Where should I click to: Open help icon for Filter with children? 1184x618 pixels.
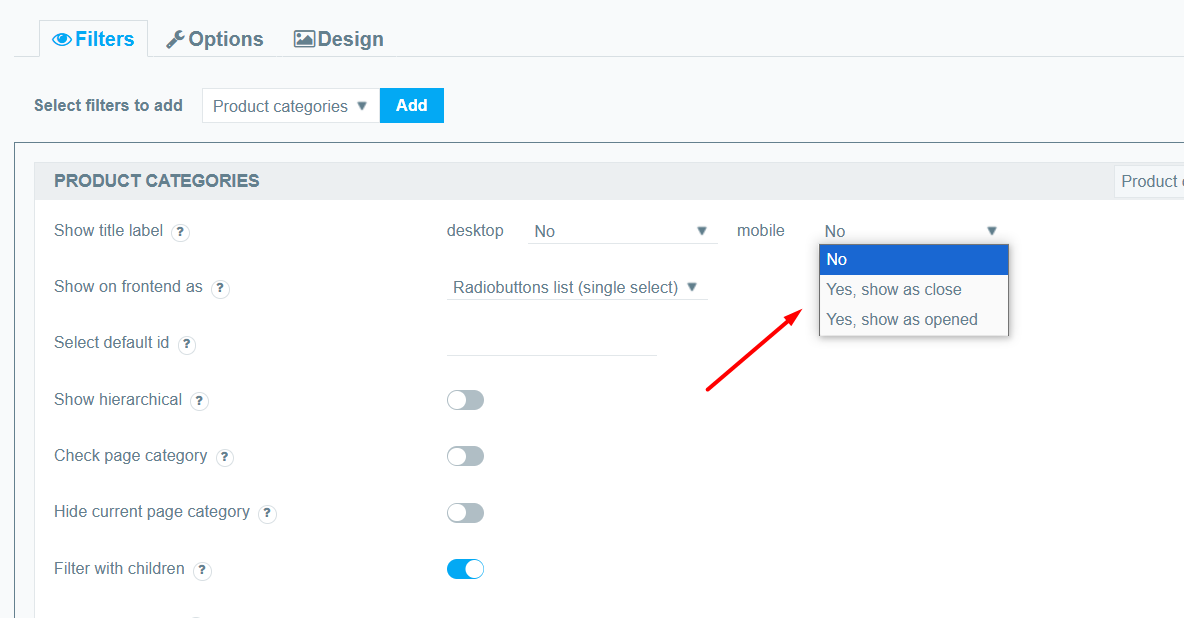click(x=202, y=570)
